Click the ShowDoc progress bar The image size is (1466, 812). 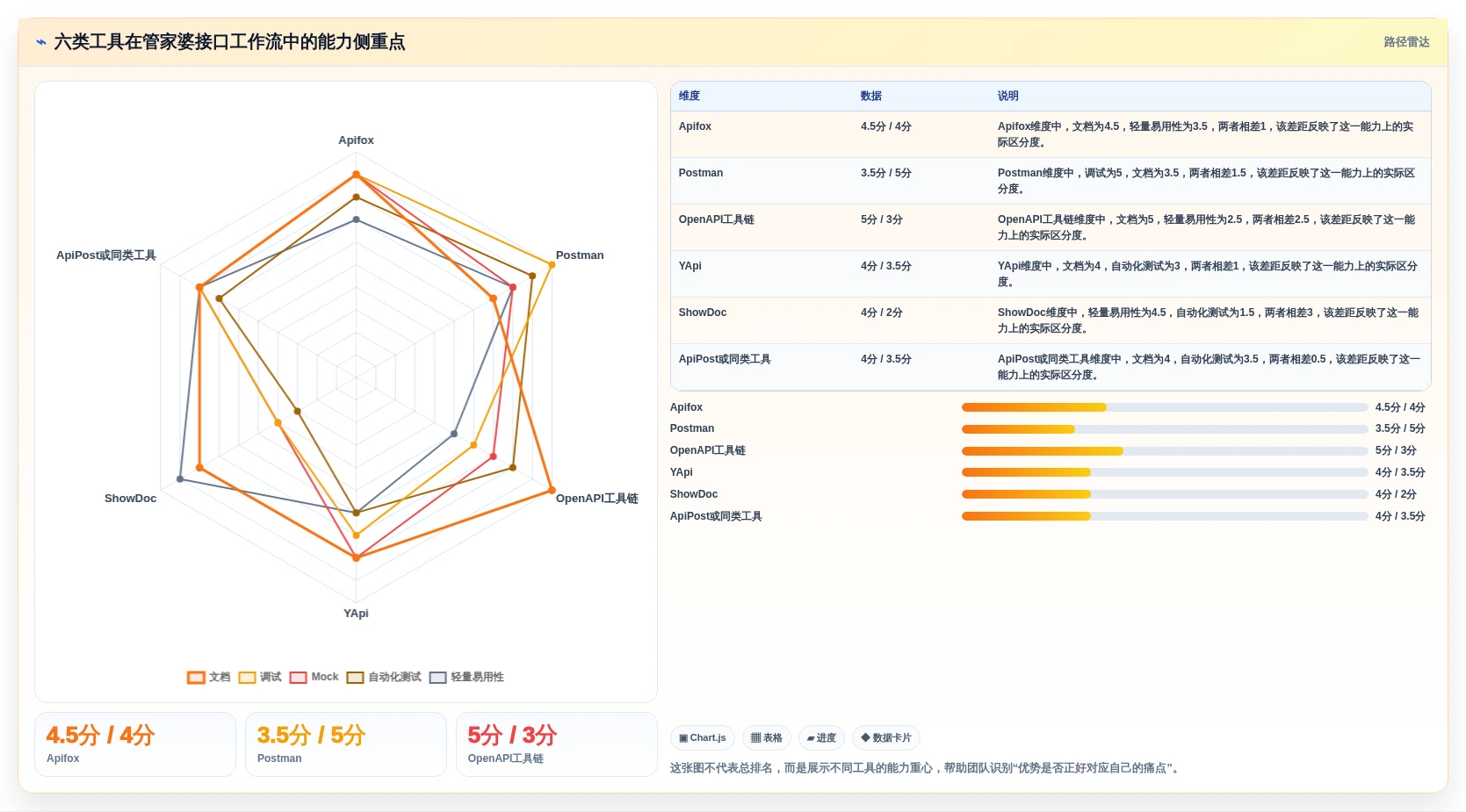pos(1165,494)
